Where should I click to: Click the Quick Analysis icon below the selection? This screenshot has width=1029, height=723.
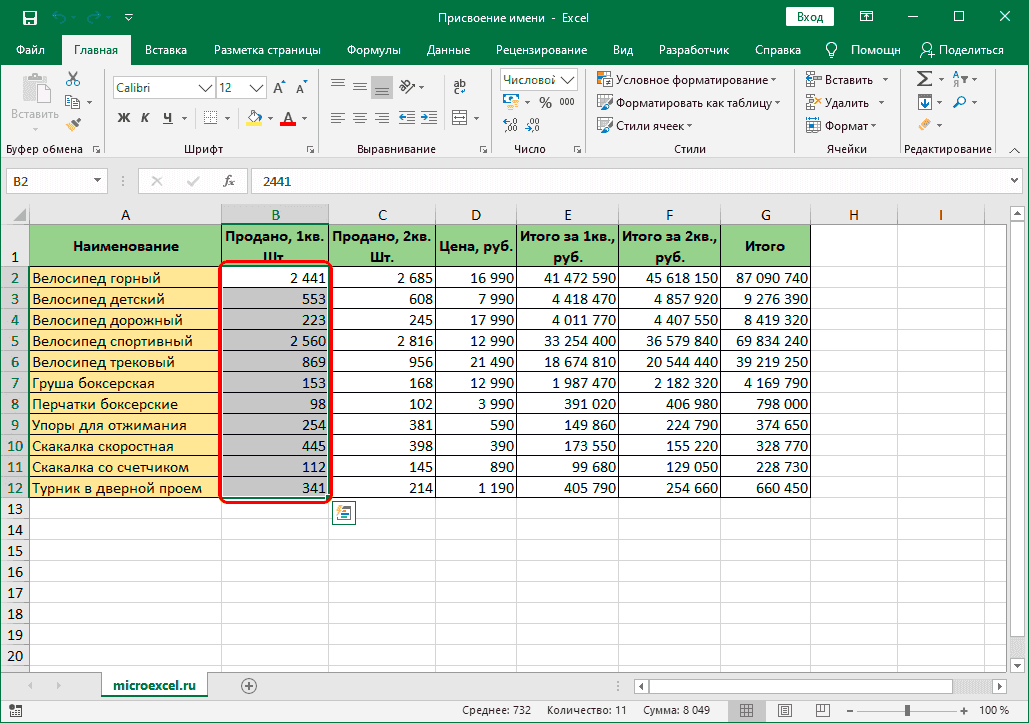point(345,513)
